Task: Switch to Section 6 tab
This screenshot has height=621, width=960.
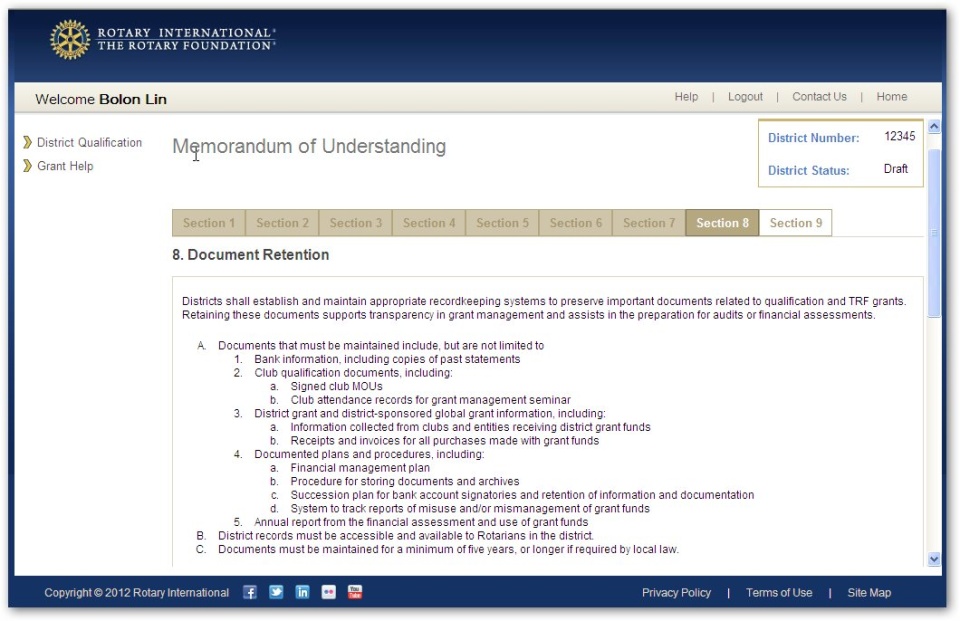Action: [576, 223]
